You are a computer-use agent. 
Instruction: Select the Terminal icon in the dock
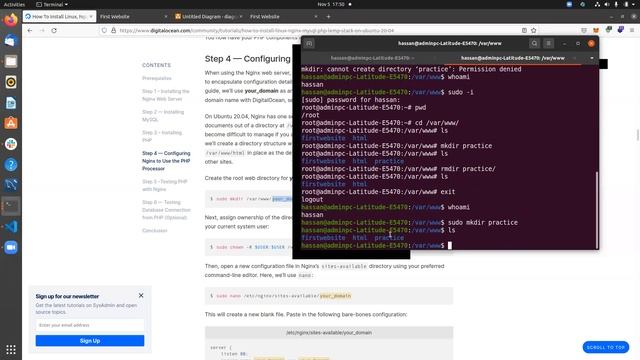[11, 206]
